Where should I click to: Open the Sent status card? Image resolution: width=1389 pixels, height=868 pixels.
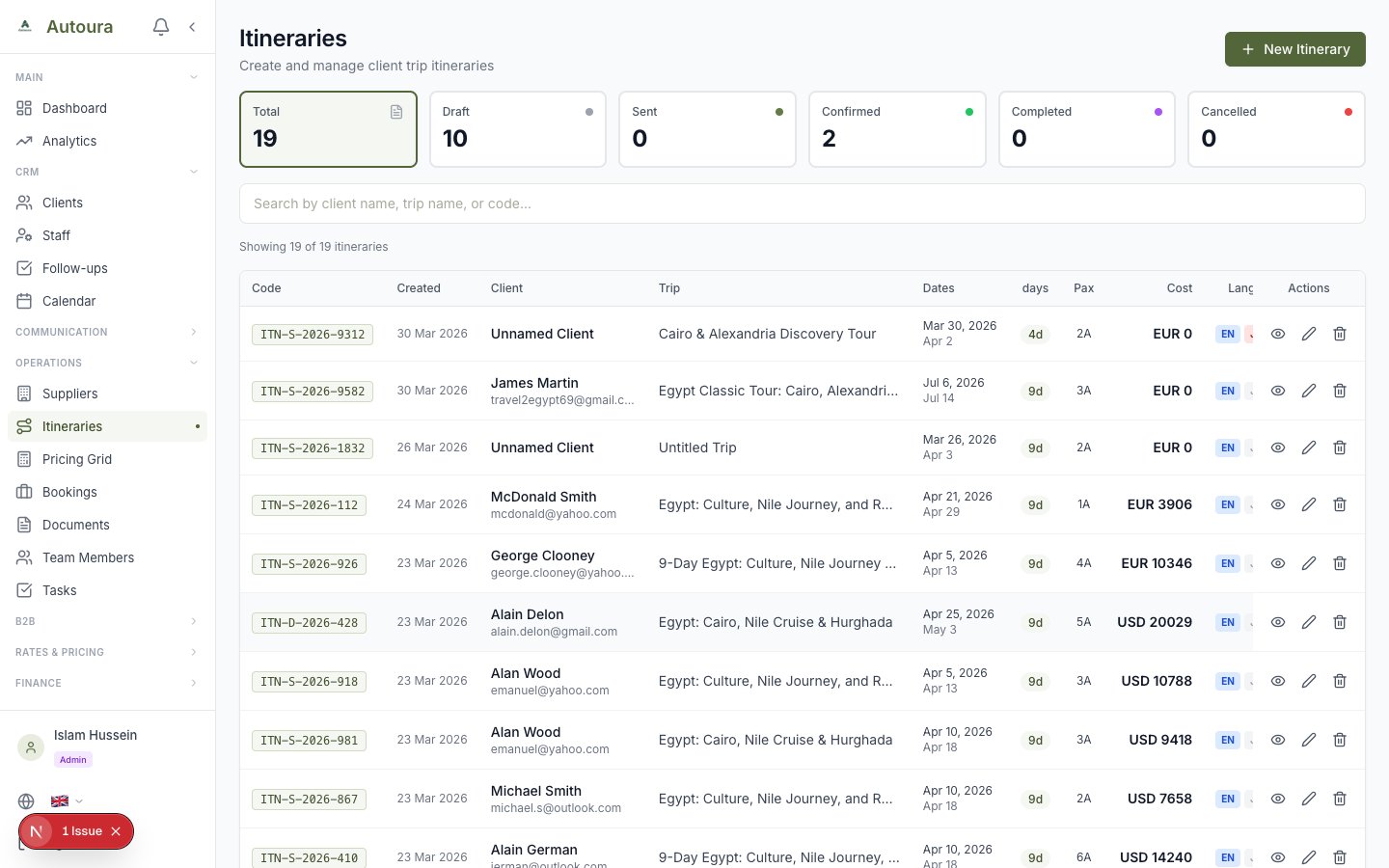(707, 129)
